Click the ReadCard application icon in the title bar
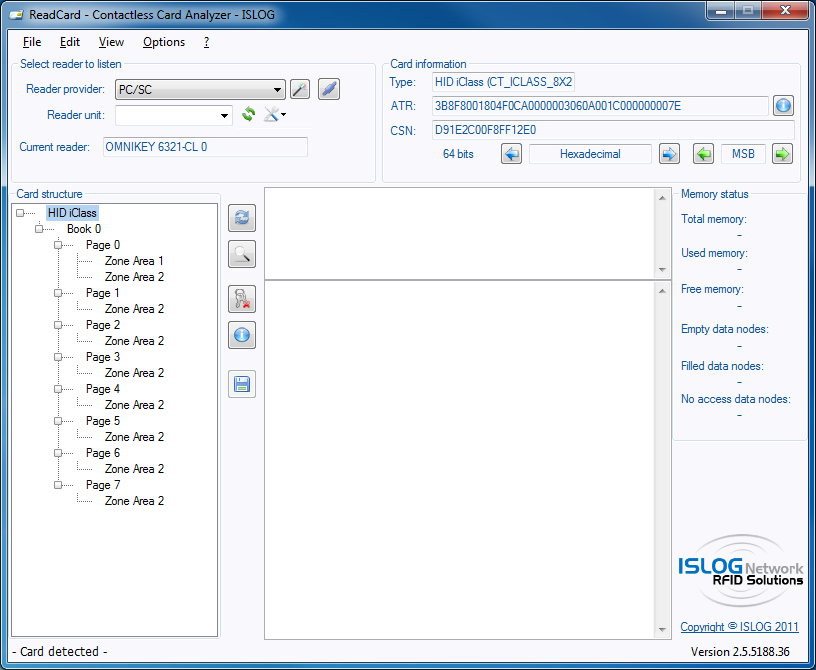This screenshot has width=816, height=670. click(x=16, y=15)
